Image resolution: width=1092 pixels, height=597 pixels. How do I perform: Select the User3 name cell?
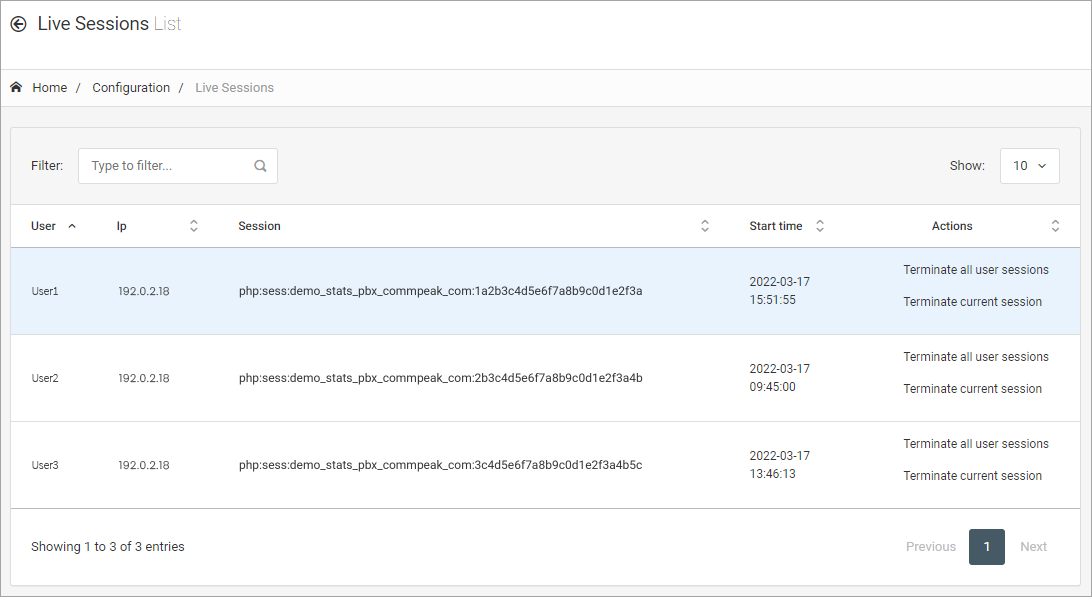(45, 465)
